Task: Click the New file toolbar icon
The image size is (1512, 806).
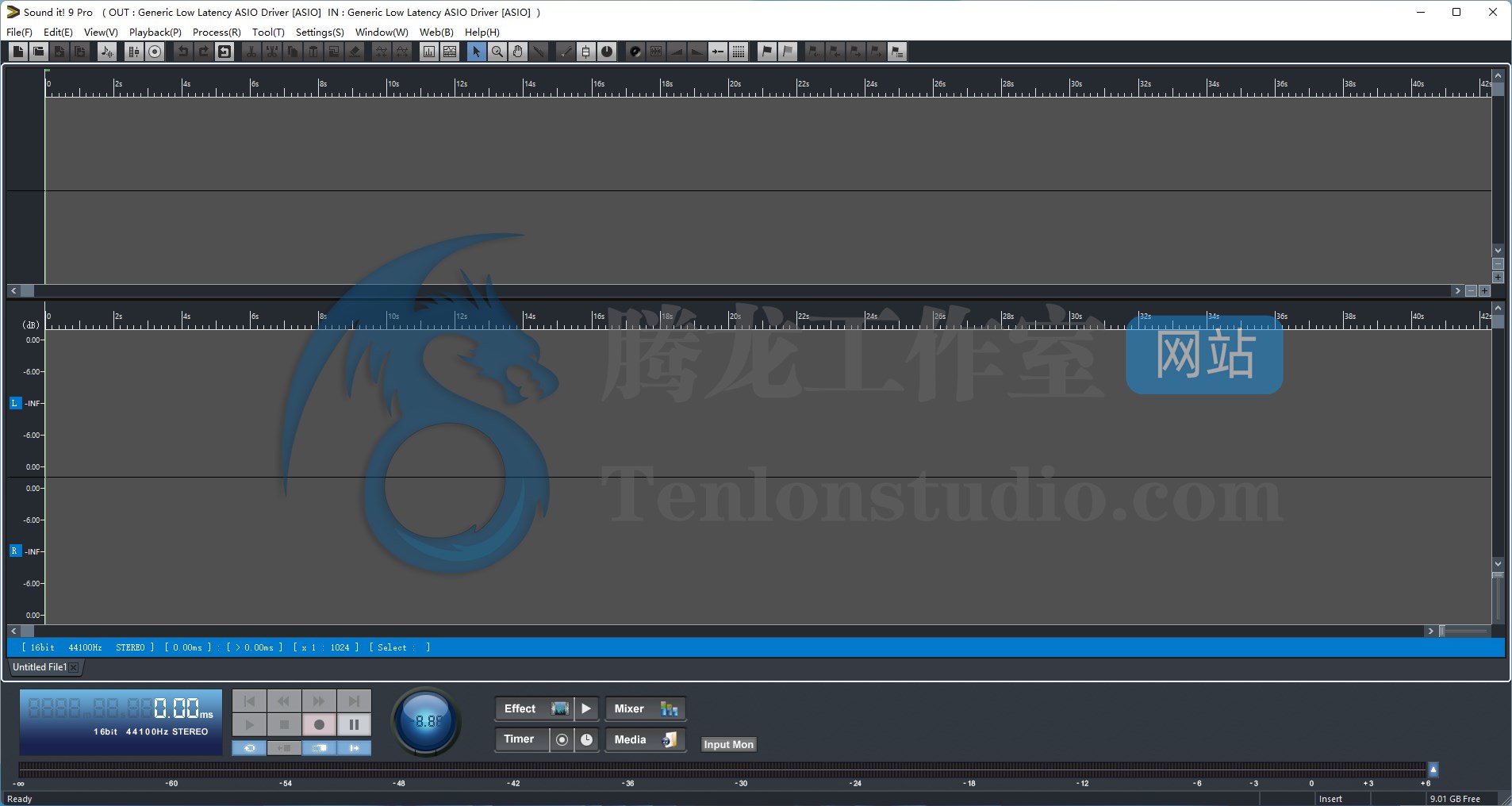Action: pos(17,52)
